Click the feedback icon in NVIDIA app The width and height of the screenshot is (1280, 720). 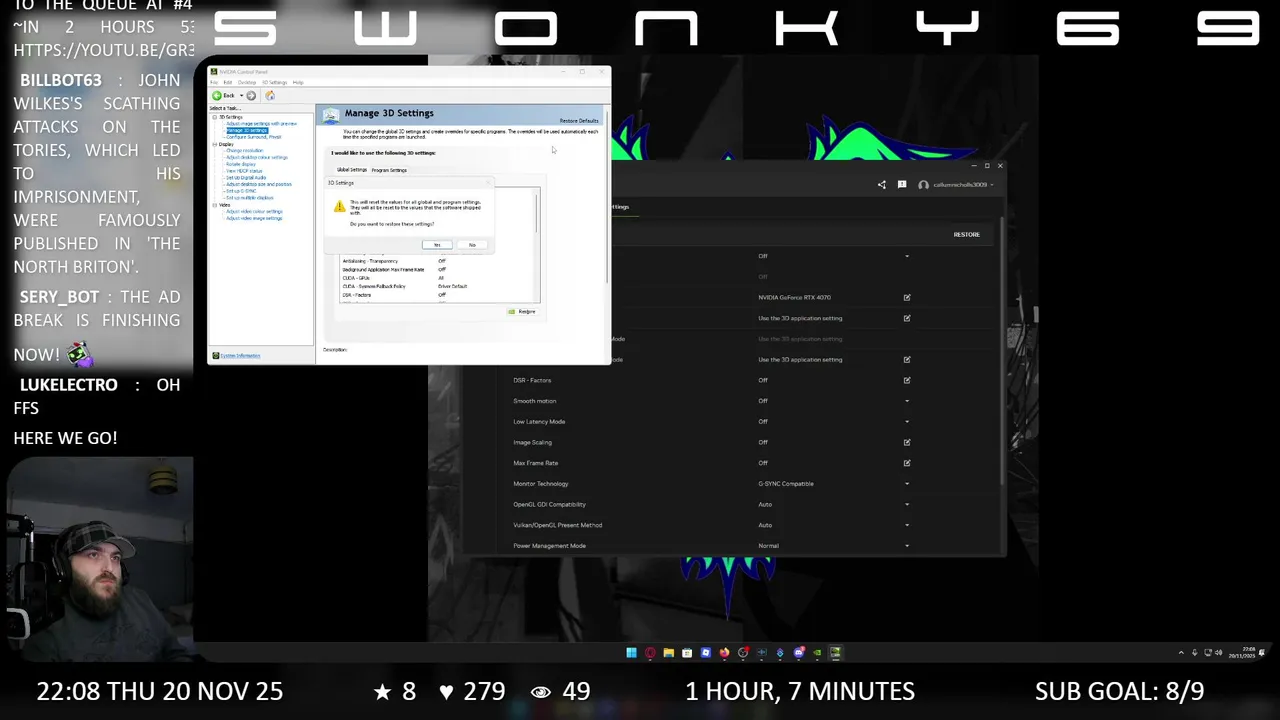pyautogui.click(x=902, y=185)
